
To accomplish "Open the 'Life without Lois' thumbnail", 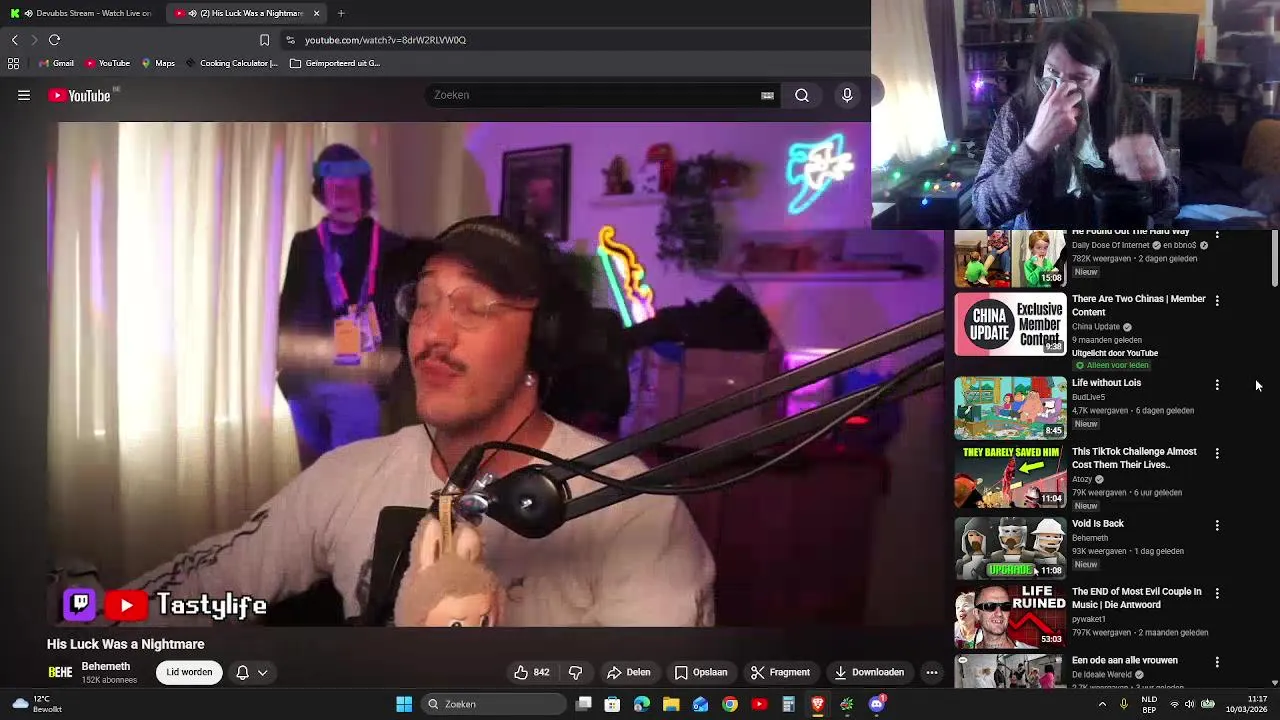I will (1010, 407).
